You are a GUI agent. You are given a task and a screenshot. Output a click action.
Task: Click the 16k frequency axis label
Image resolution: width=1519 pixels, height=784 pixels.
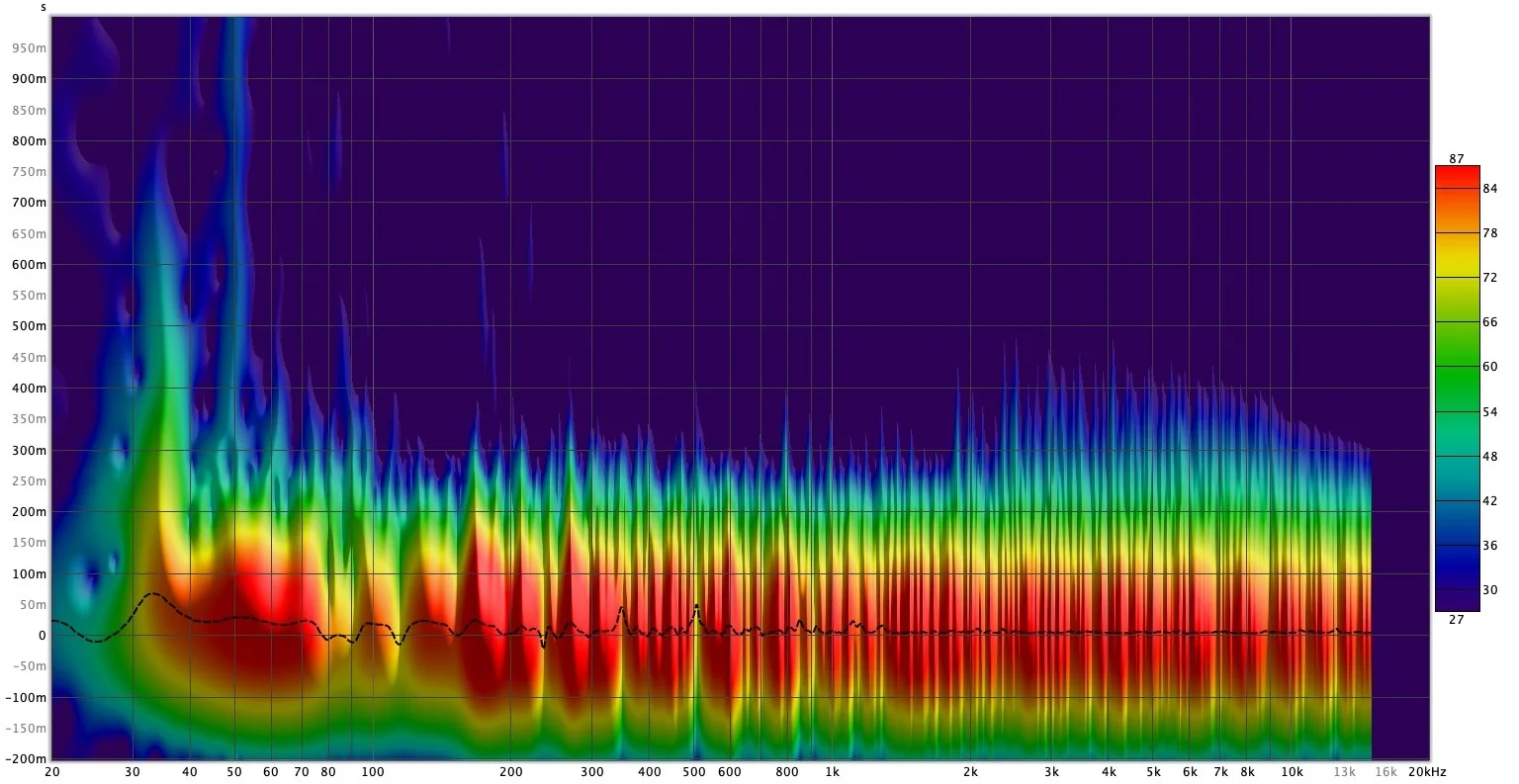1385,772
